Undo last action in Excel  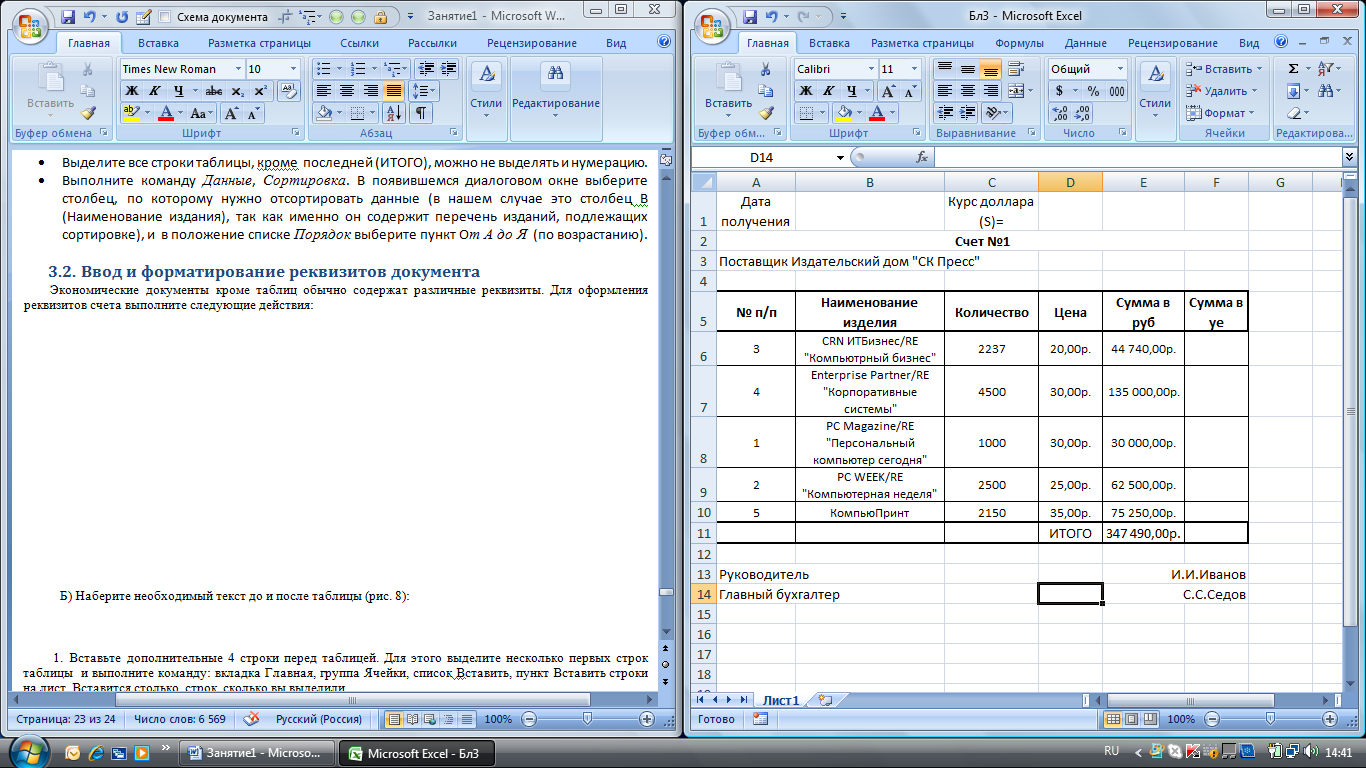(771, 17)
